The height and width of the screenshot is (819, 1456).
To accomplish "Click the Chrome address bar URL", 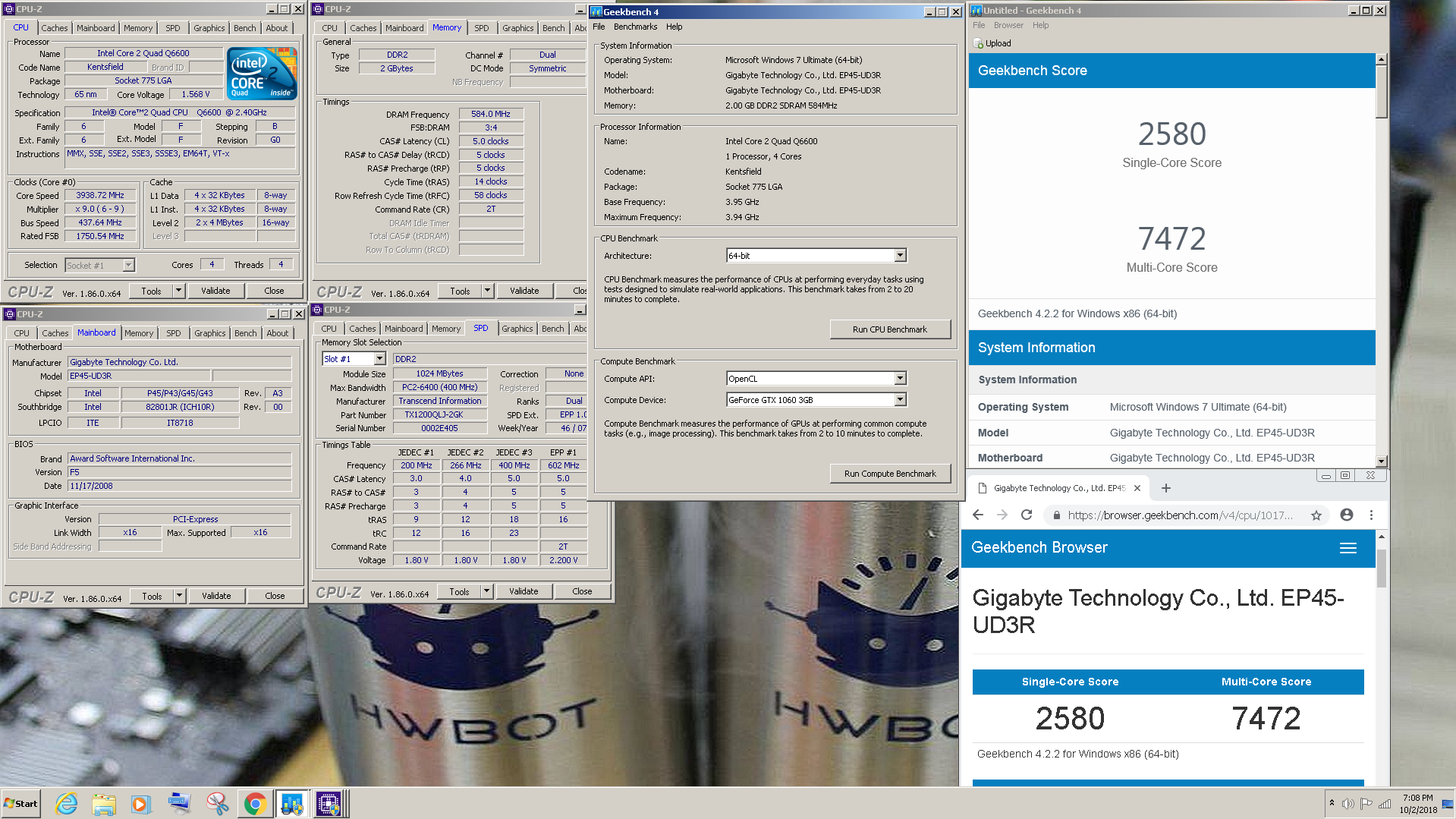I will tap(1180, 515).
